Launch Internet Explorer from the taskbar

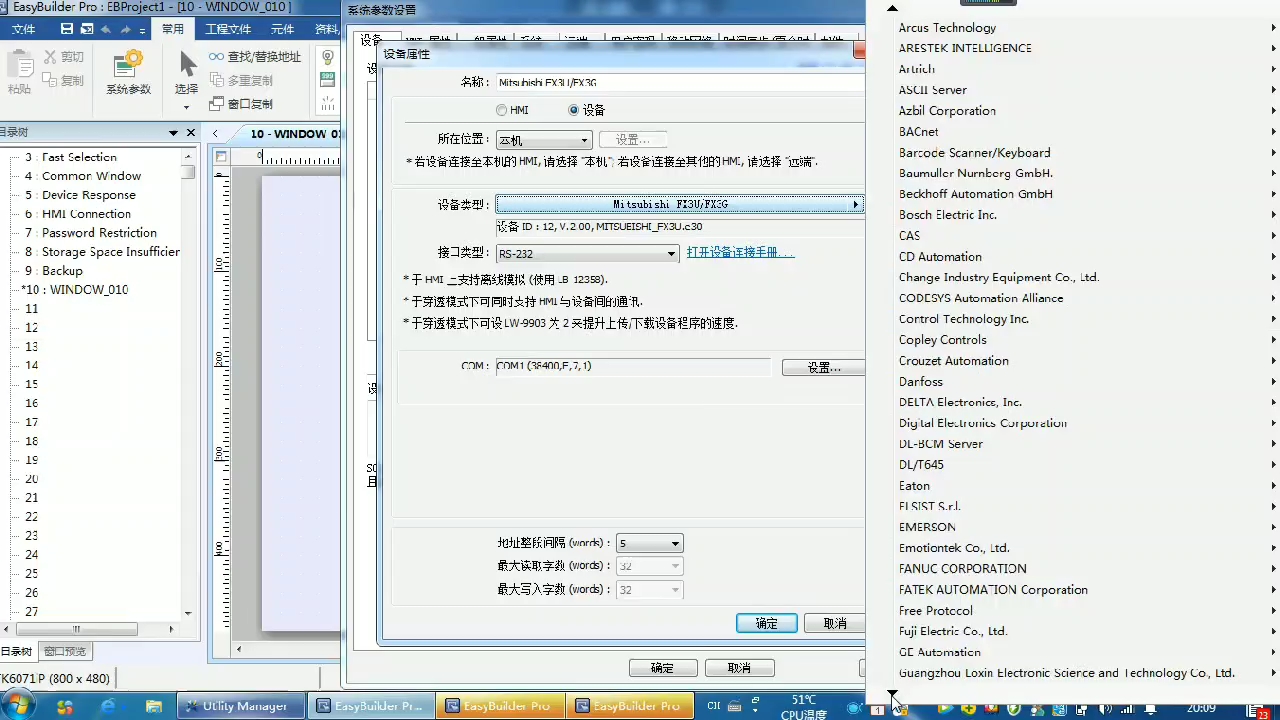click(x=109, y=706)
